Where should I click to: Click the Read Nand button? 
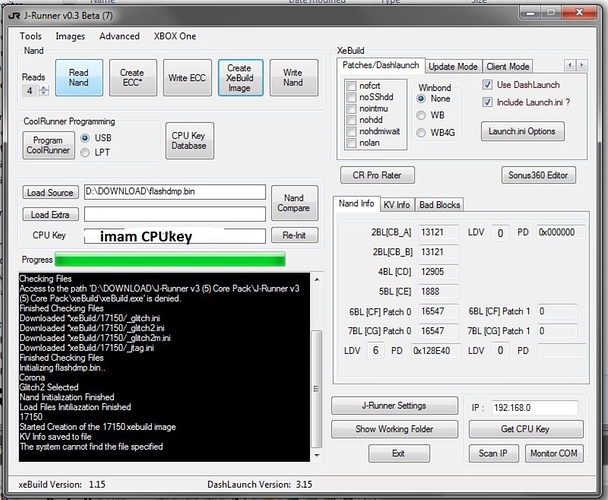click(79, 78)
